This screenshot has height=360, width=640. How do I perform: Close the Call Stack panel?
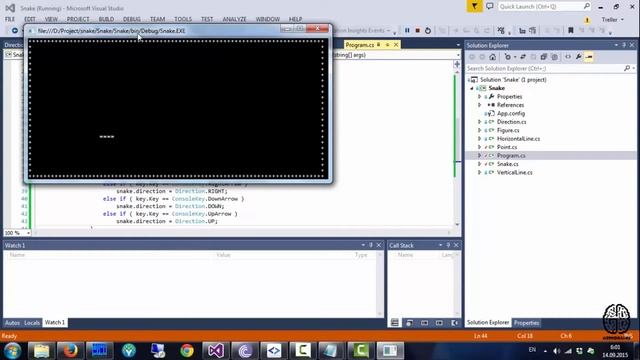[456, 245]
